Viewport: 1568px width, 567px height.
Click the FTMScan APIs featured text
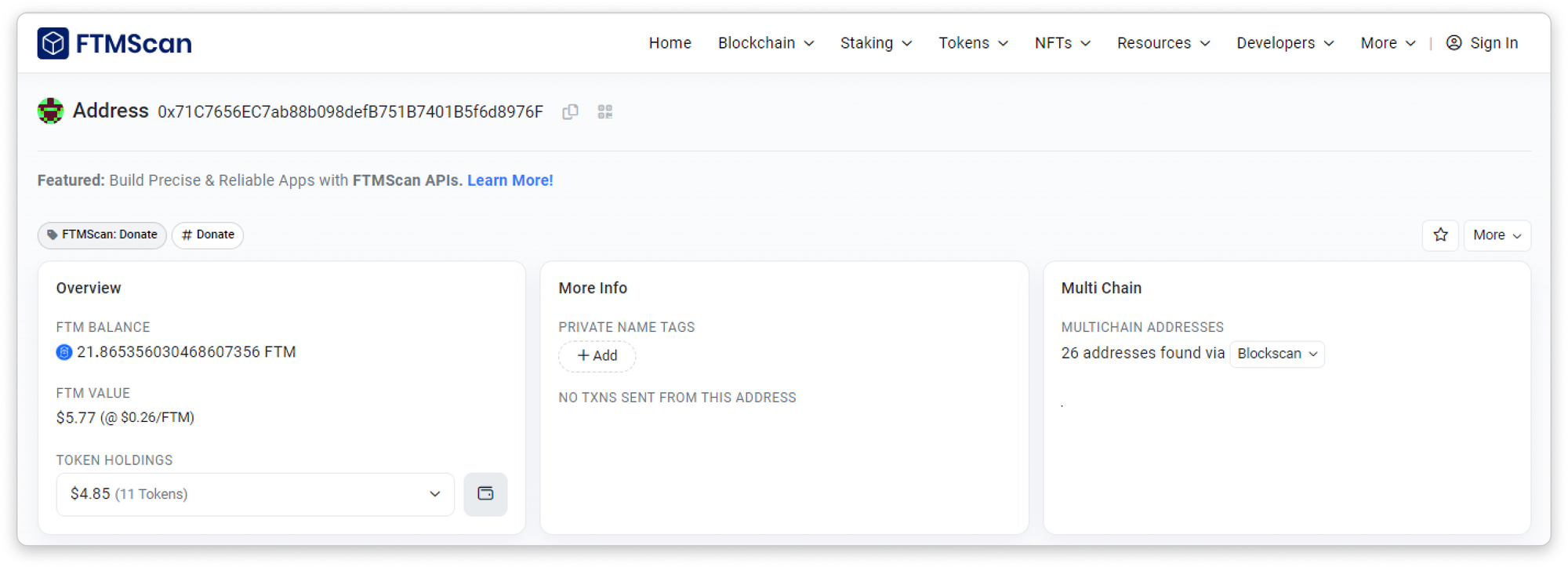tap(408, 180)
